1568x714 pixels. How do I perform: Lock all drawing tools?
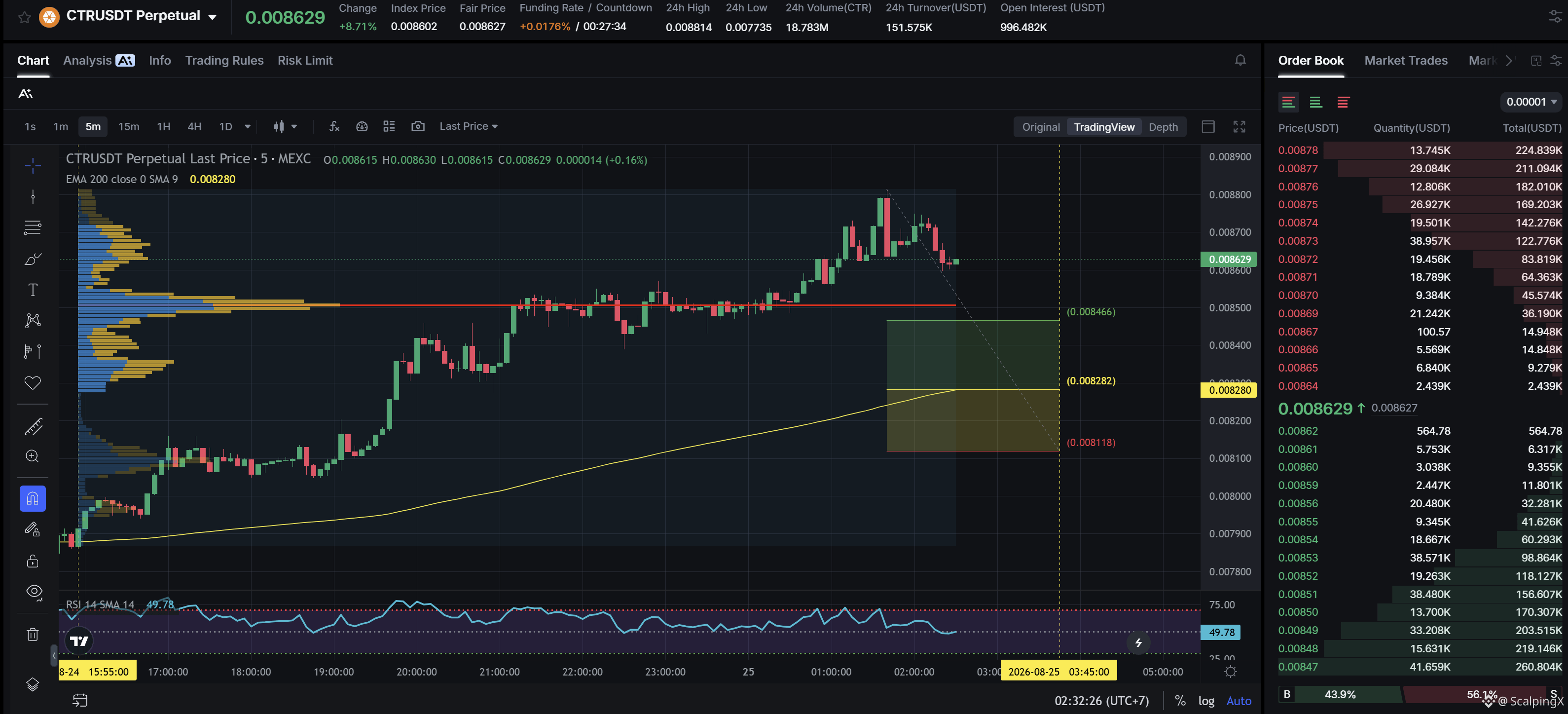pyautogui.click(x=33, y=561)
